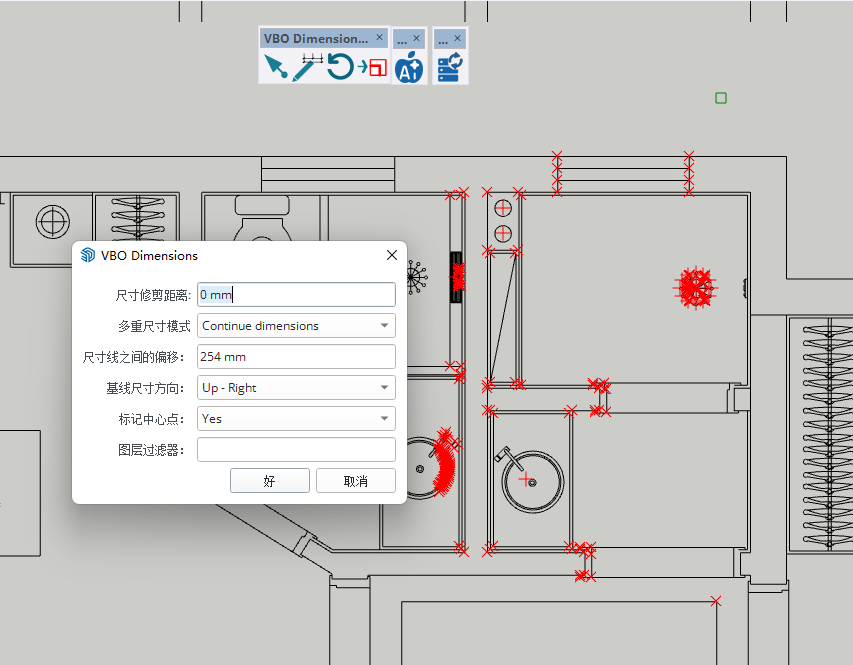Close the VBO Dimension toolbar
The image size is (853, 665).
379,38
